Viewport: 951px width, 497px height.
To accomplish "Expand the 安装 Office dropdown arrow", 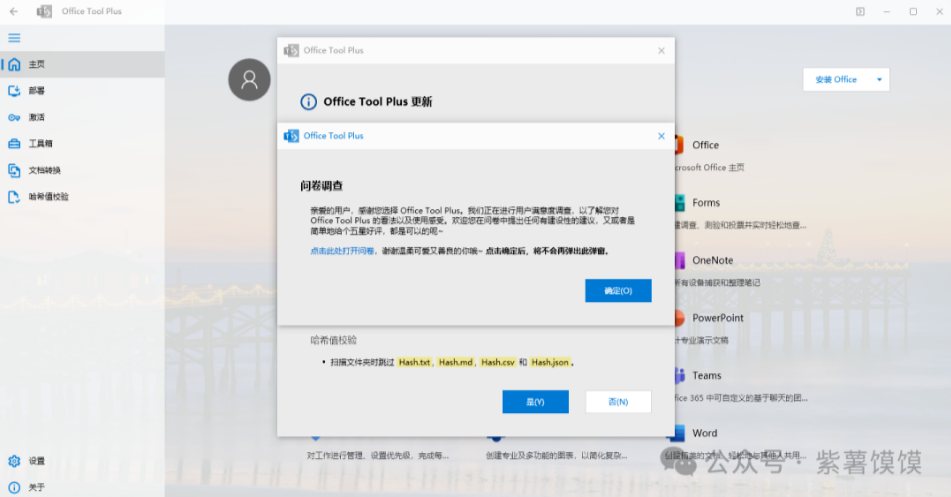I will 879,80.
